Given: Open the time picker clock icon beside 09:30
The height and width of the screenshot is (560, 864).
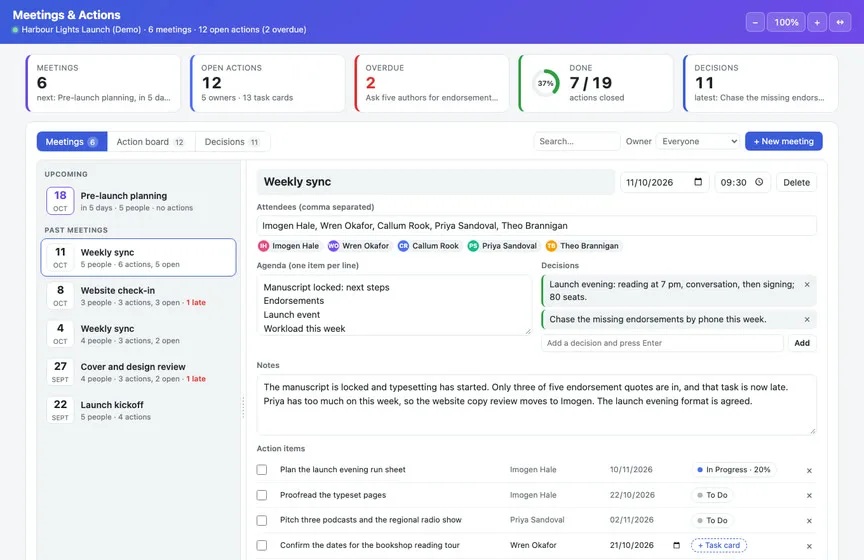Looking at the screenshot, I should click(759, 182).
